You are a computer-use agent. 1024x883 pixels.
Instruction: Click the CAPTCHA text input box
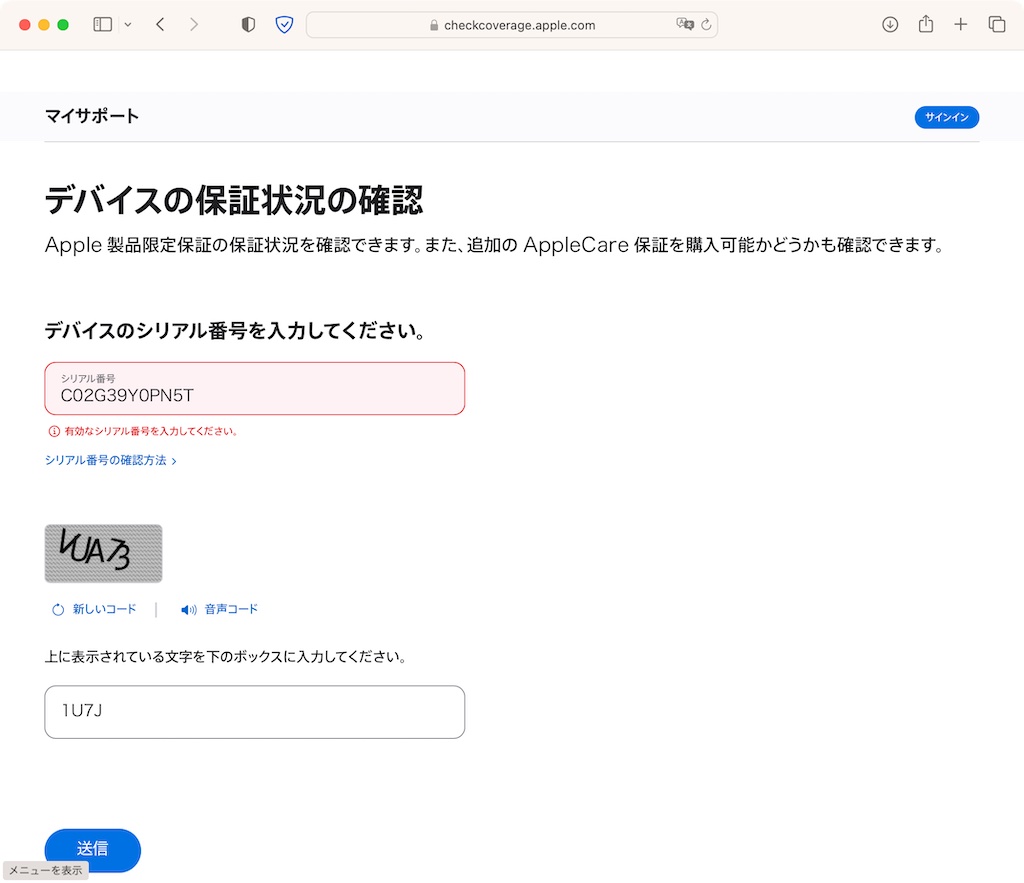[255, 712]
